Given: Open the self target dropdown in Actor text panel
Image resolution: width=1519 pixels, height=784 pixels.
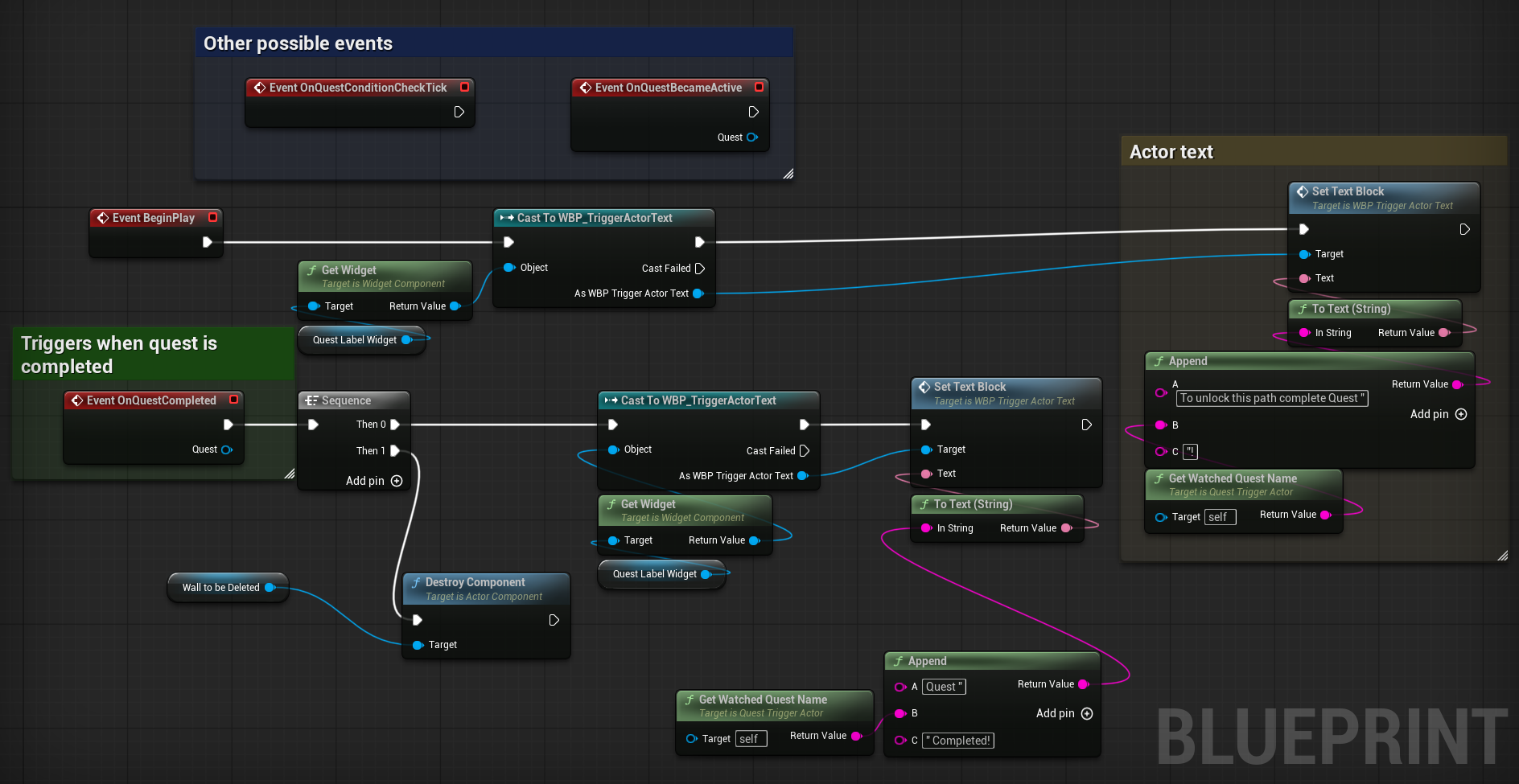Looking at the screenshot, I should pos(1220,517).
